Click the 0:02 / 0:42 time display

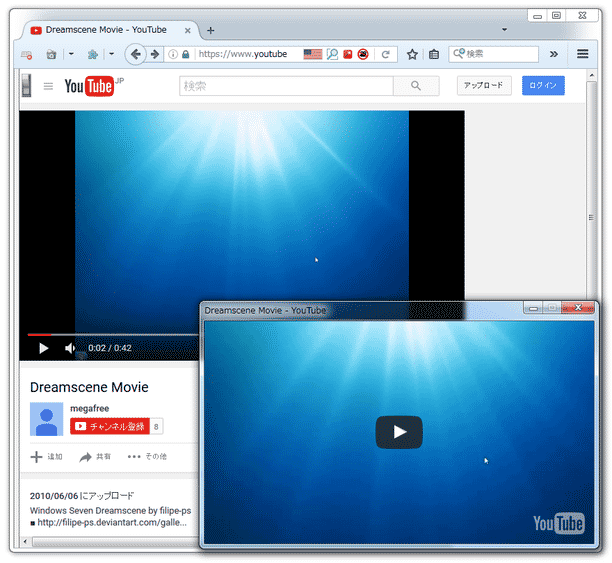(110, 348)
